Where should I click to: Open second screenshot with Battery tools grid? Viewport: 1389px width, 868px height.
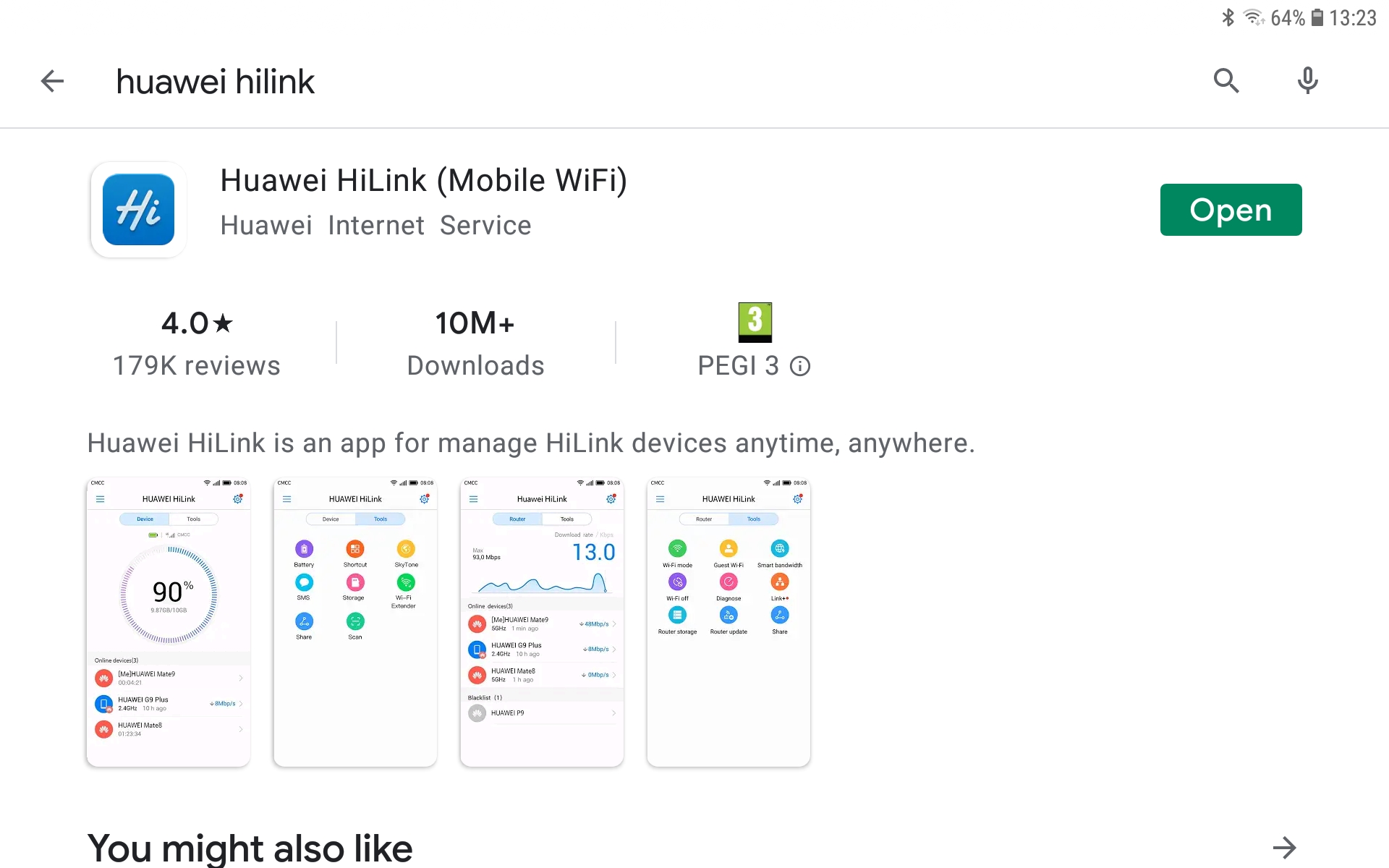point(355,622)
